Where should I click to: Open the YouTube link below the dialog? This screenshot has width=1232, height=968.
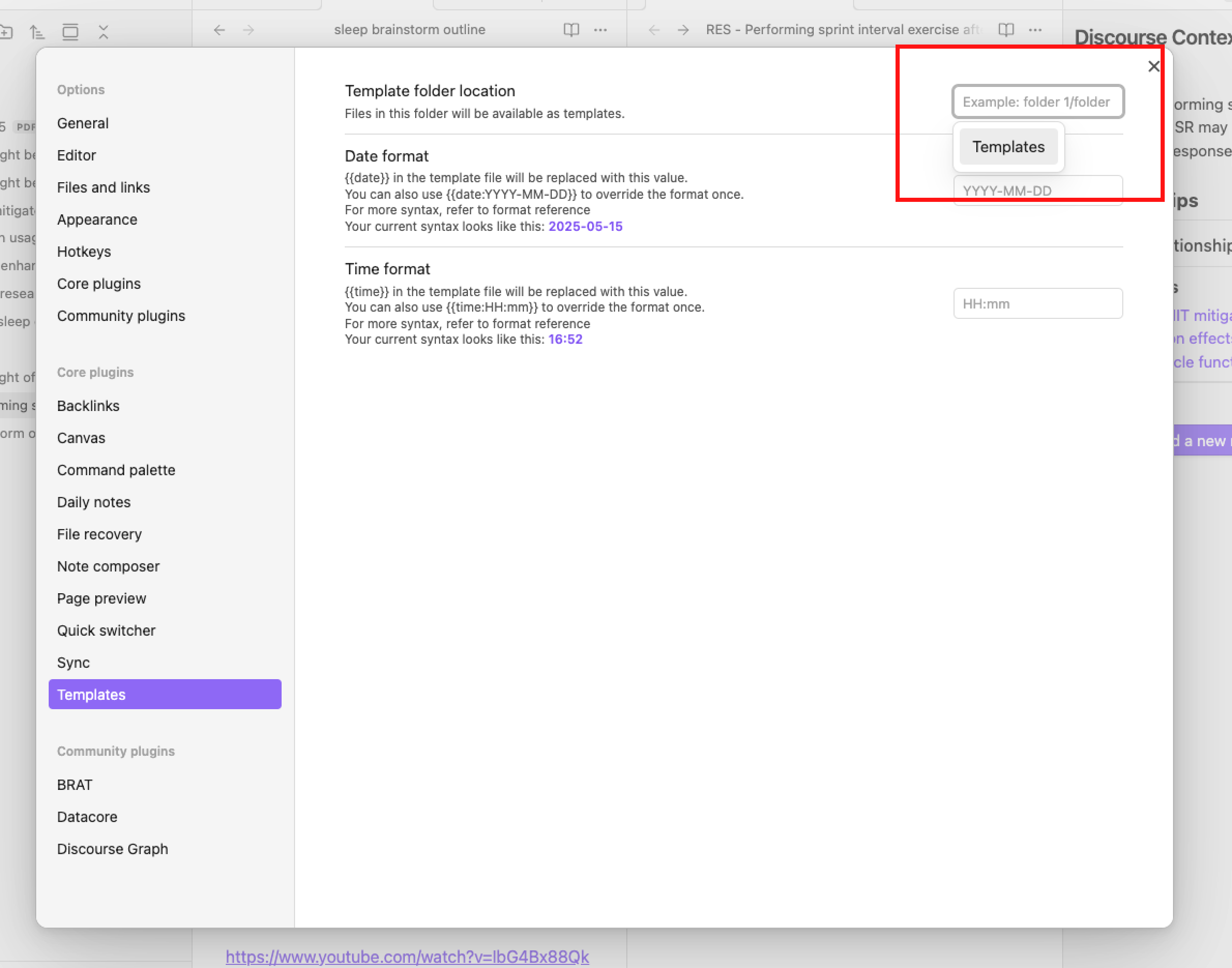[x=407, y=957]
